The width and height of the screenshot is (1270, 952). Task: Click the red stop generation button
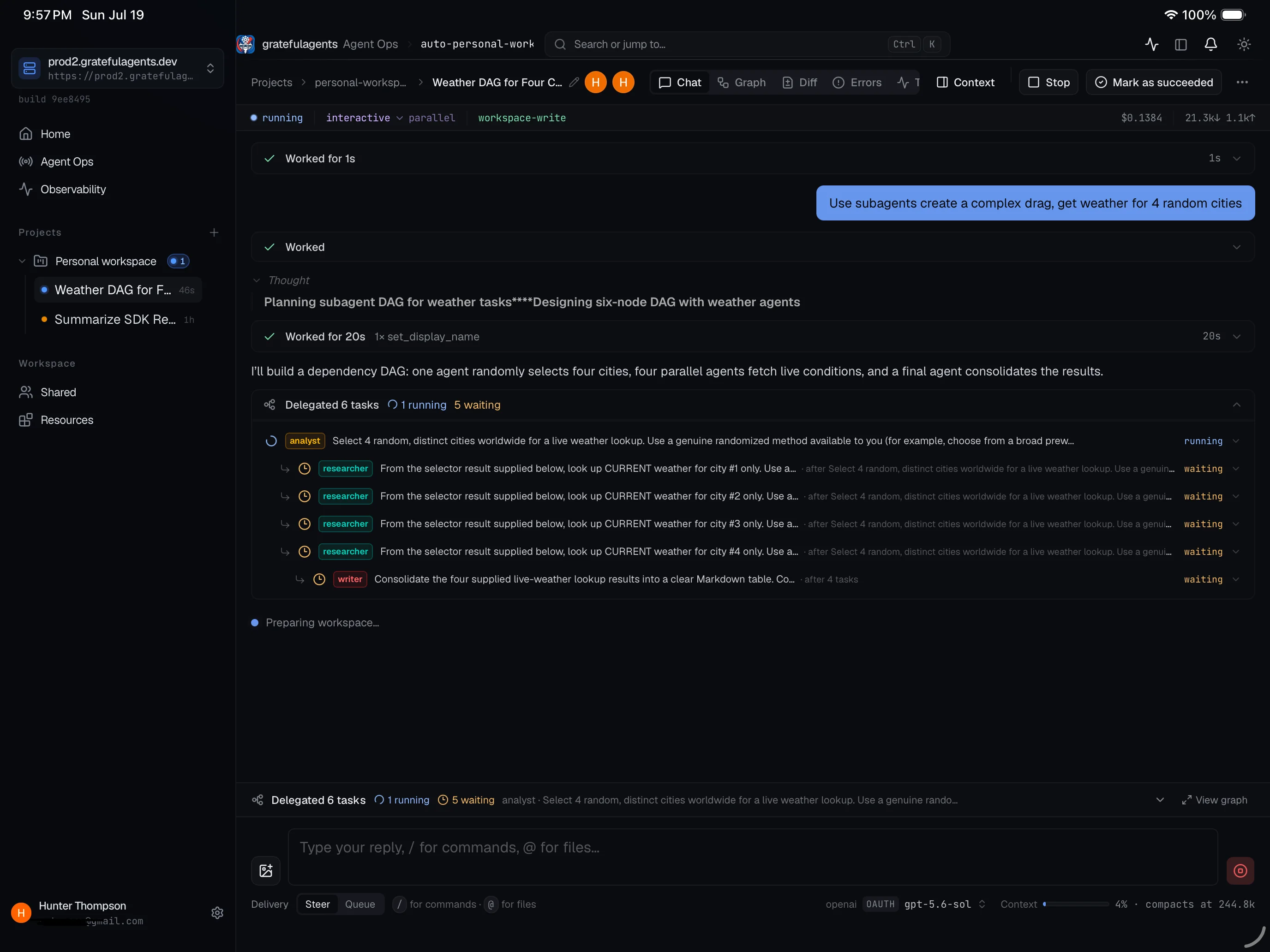(1240, 870)
